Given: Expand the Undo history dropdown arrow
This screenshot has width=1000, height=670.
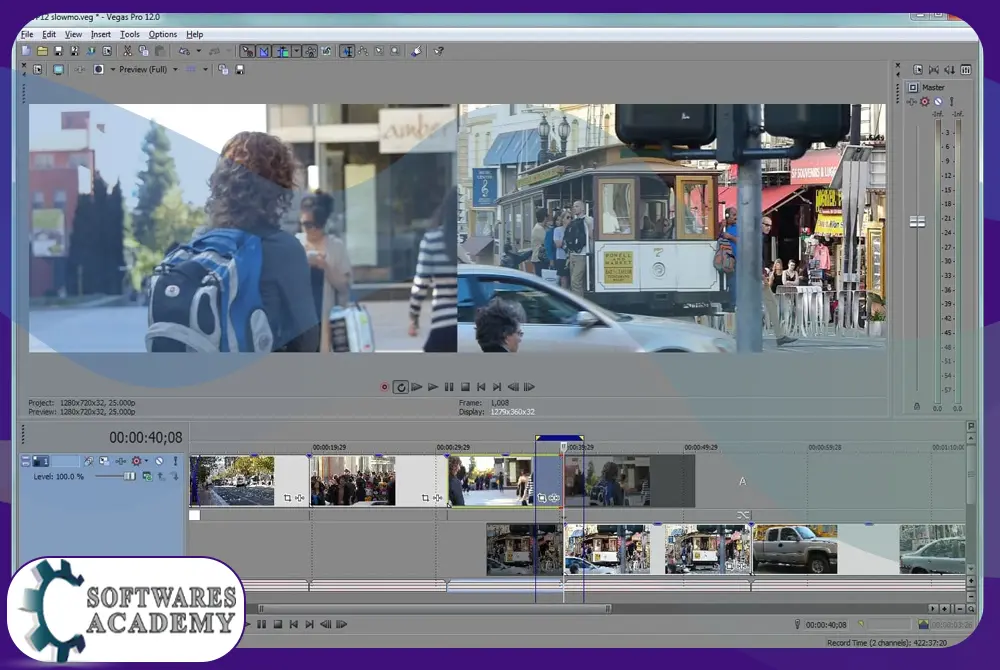Looking at the screenshot, I should coord(198,51).
